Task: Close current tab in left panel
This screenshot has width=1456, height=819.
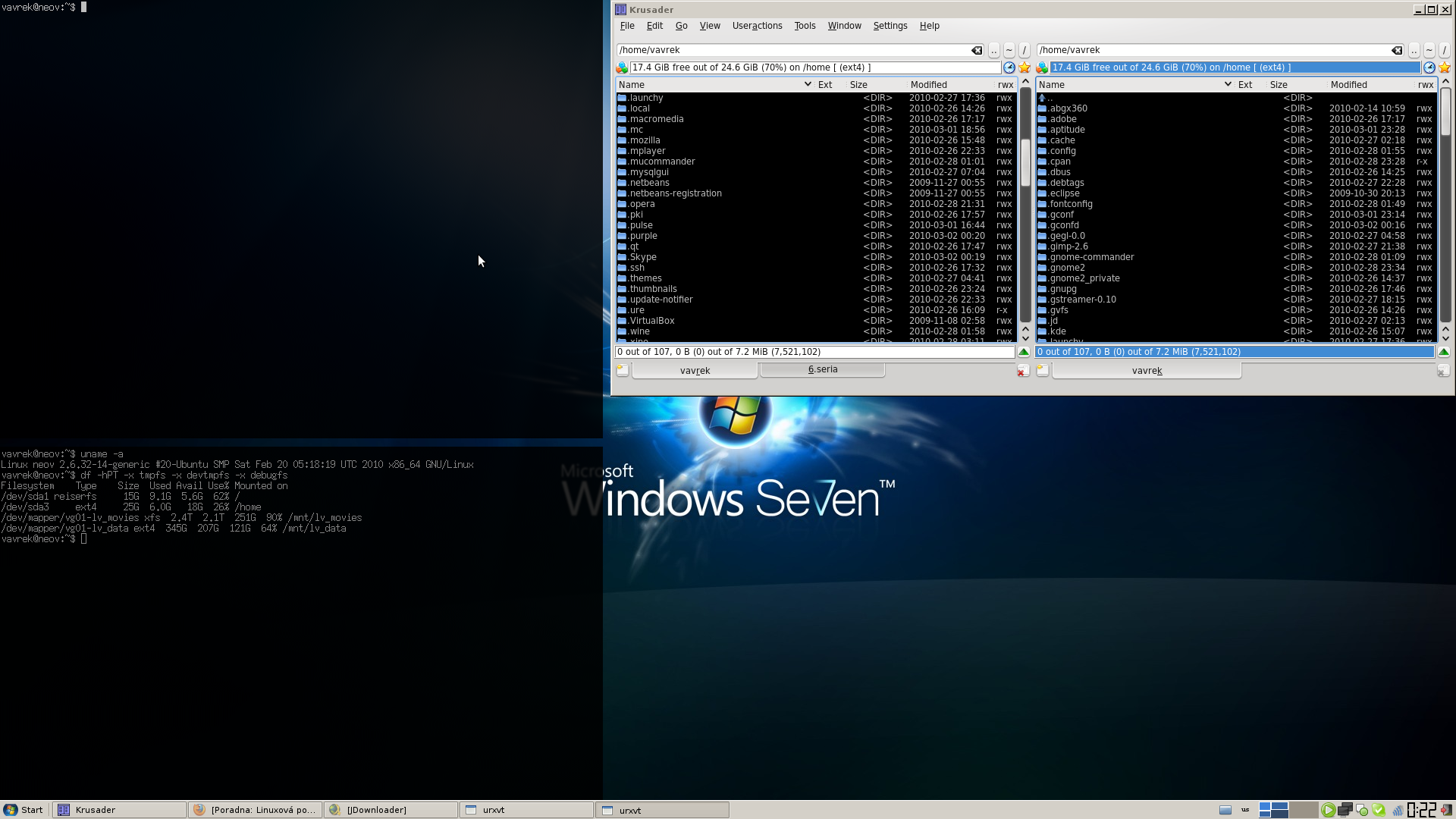Action: pos(1023,371)
